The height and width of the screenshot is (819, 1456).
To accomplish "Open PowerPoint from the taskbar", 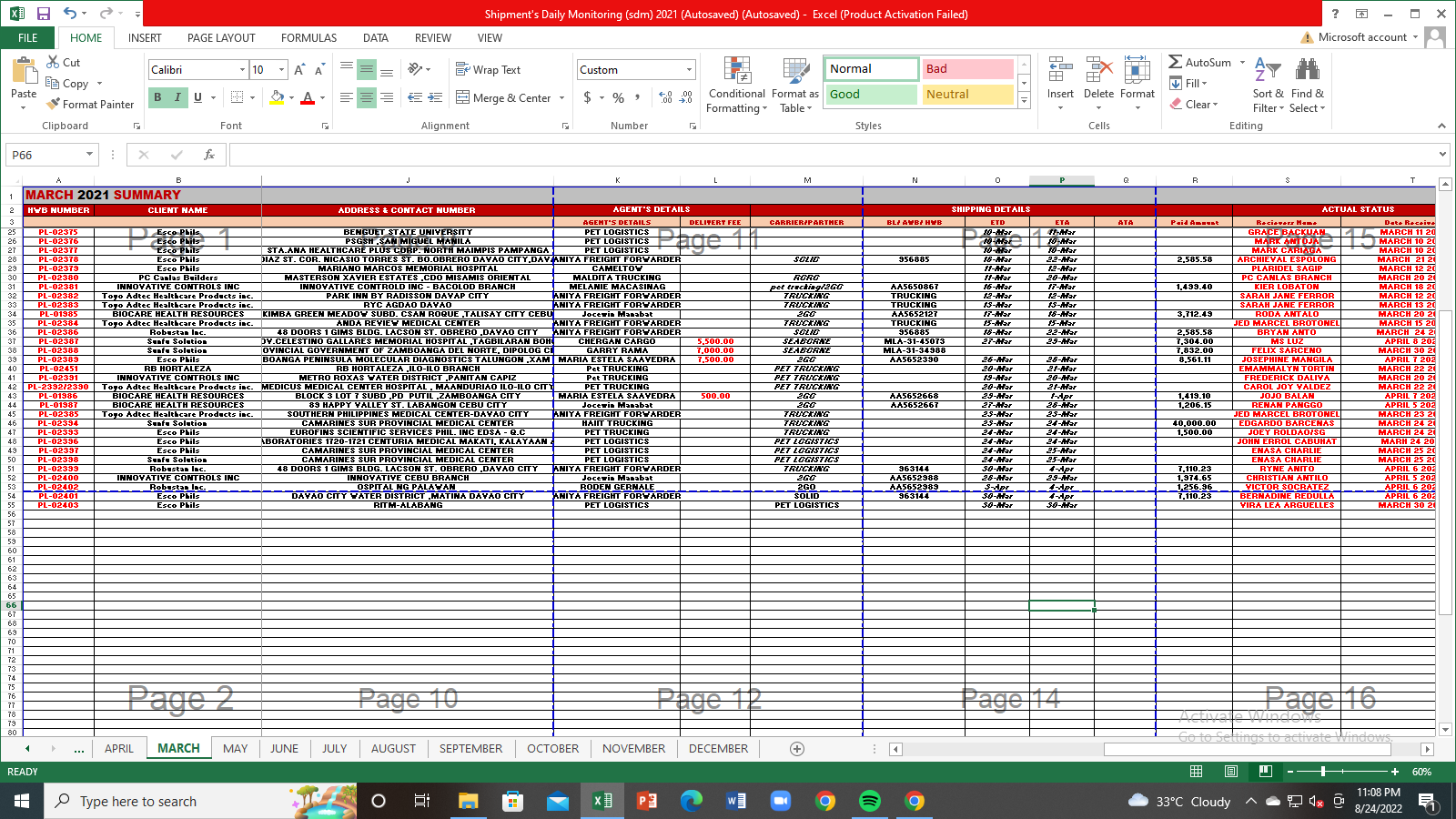I will pos(647,801).
